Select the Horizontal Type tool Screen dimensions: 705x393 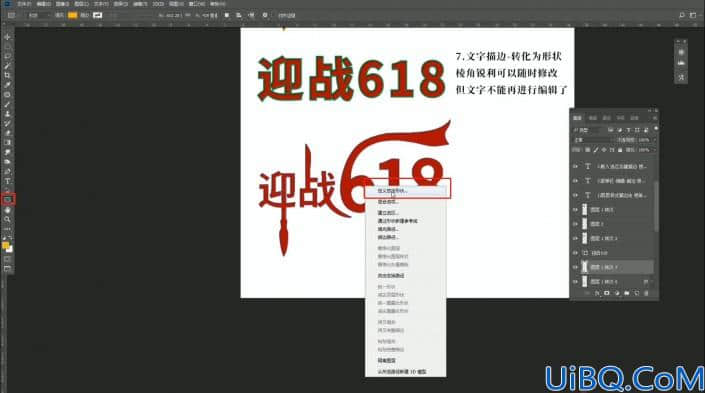[7, 181]
